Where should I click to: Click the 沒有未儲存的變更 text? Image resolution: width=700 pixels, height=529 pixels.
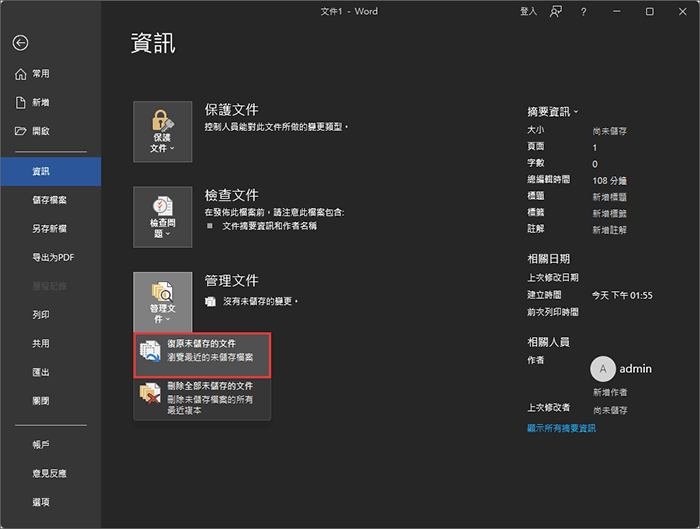coord(260,302)
